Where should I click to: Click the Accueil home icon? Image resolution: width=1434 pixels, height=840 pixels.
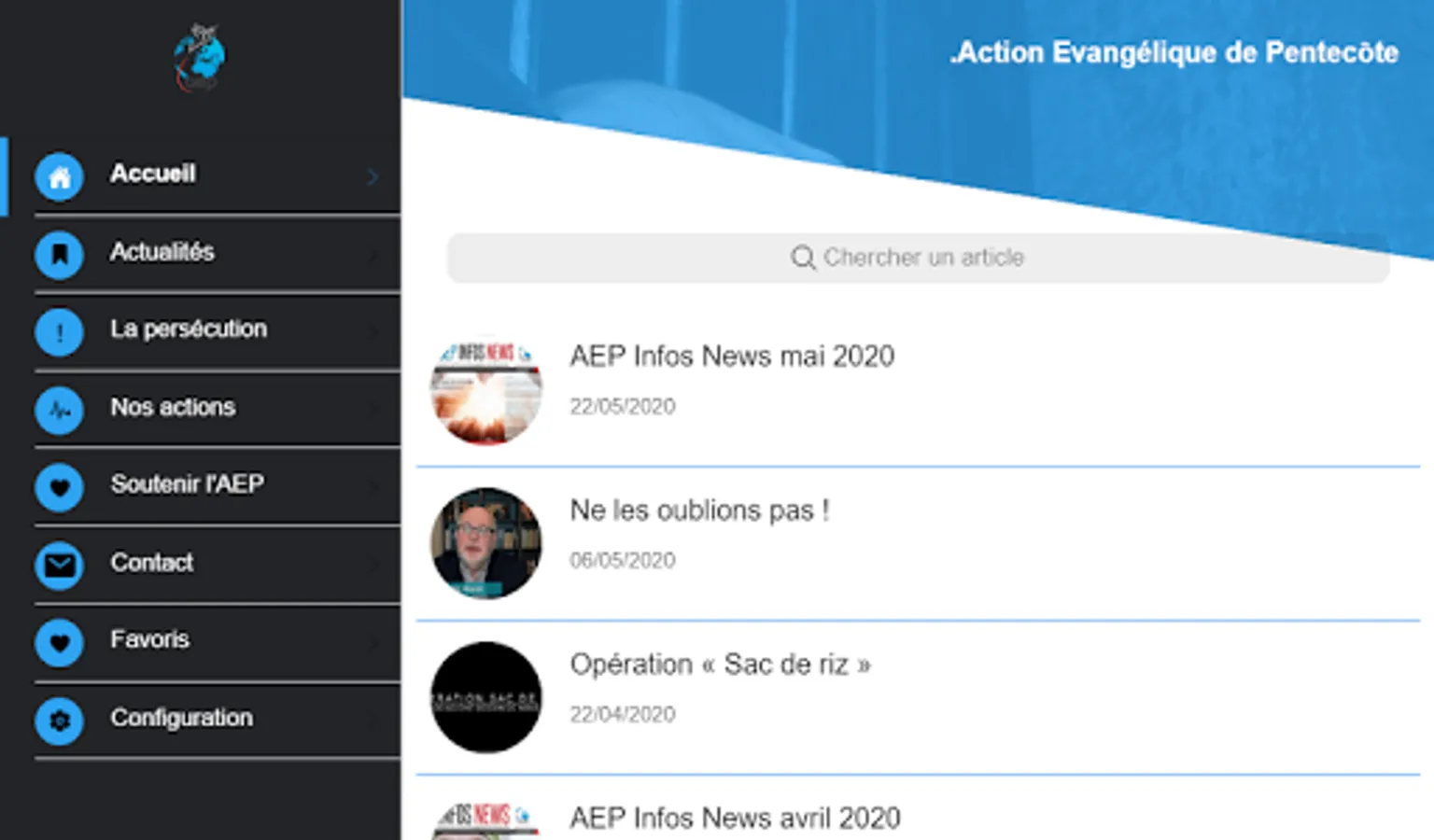pyautogui.click(x=60, y=176)
